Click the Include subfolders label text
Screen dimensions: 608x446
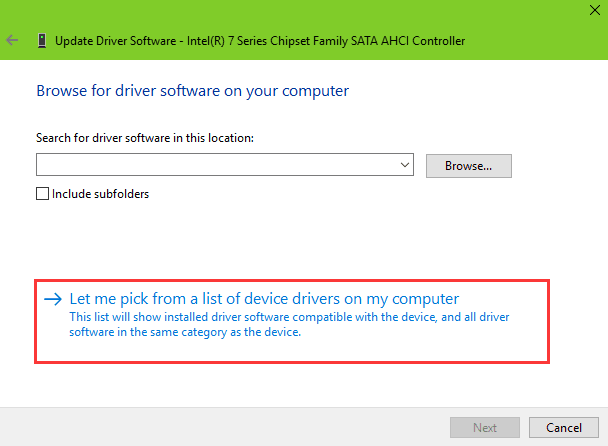coord(100,194)
